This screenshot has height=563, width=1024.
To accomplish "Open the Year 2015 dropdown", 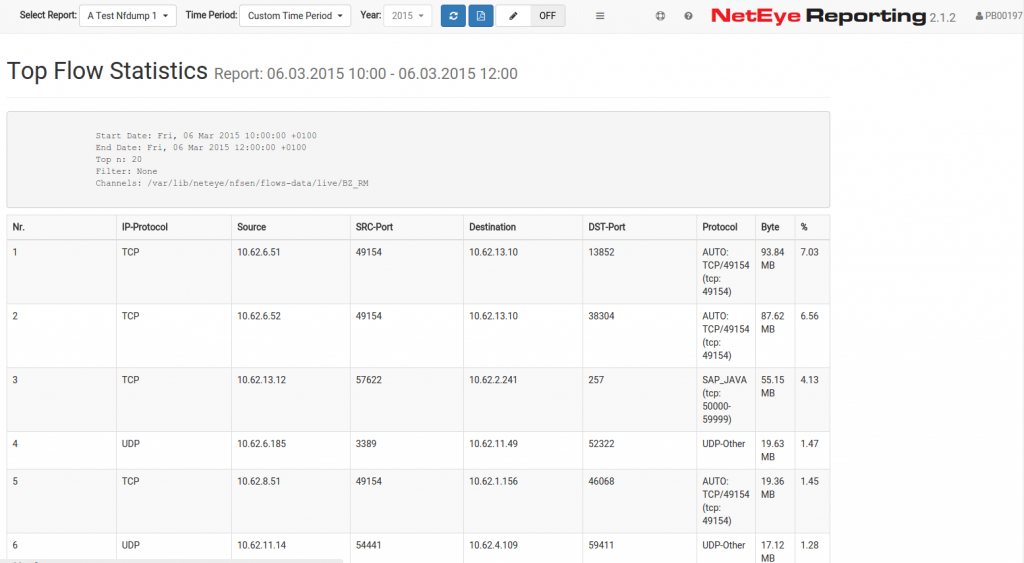I will point(408,16).
